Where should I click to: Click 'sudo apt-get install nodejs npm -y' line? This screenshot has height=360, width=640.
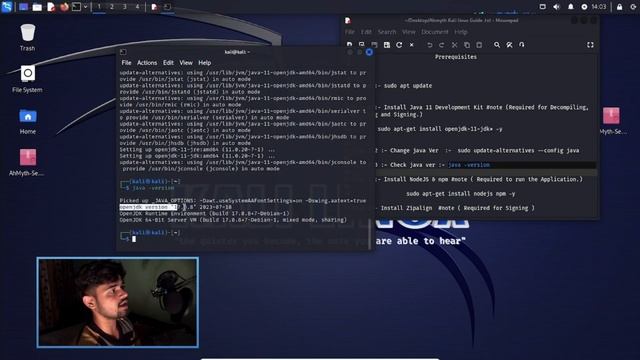461,194
